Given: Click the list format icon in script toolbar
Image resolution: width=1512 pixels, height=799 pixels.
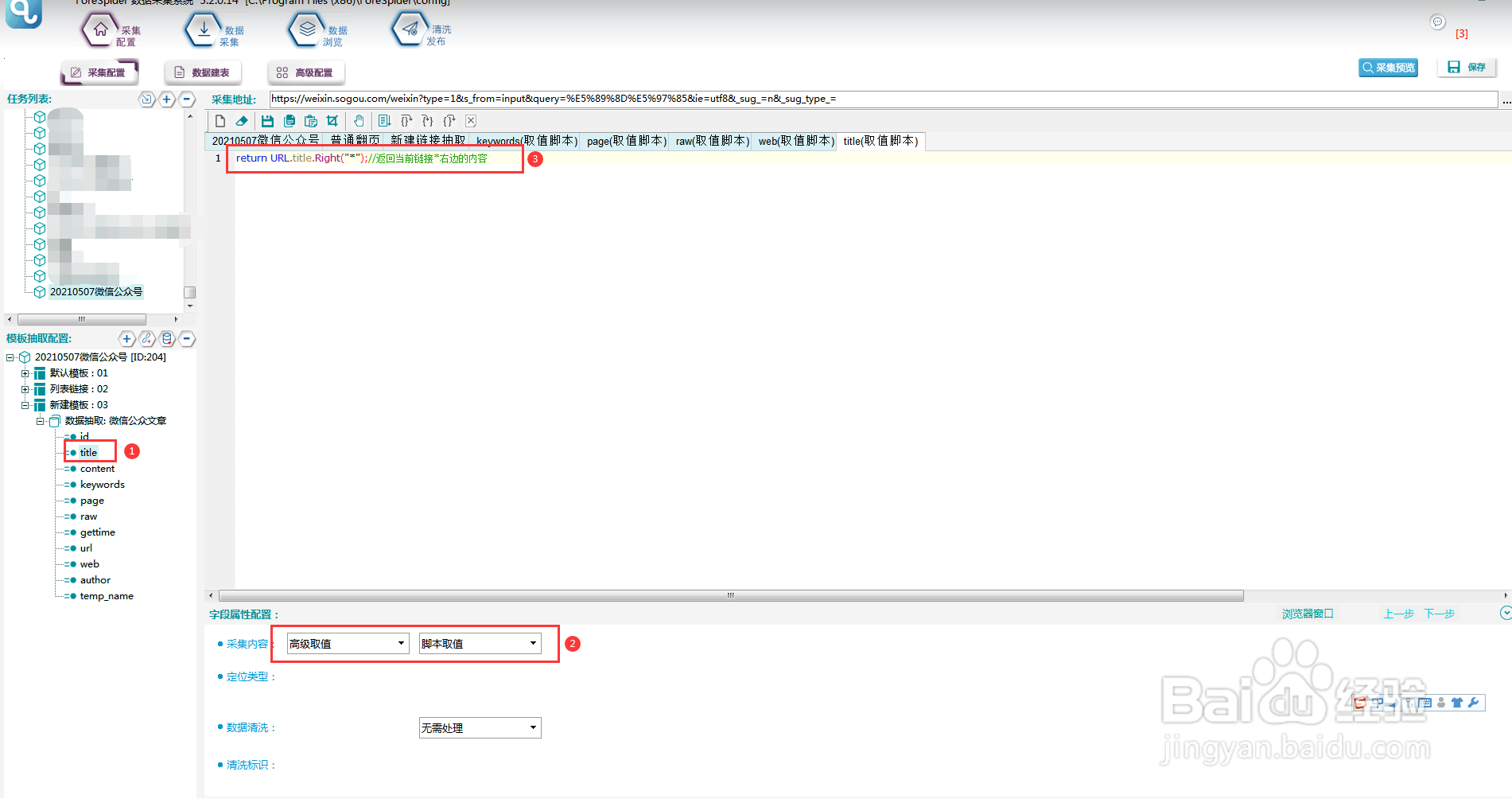Looking at the screenshot, I should [x=384, y=121].
